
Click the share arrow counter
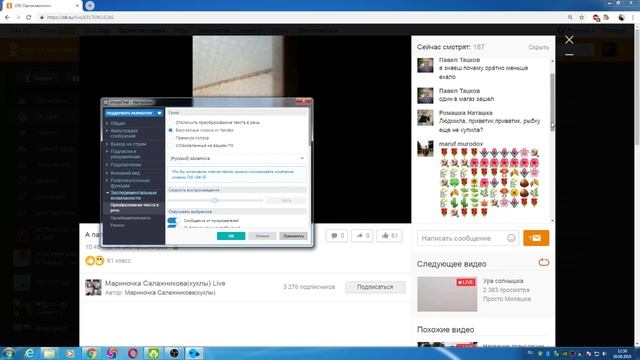point(362,236)
